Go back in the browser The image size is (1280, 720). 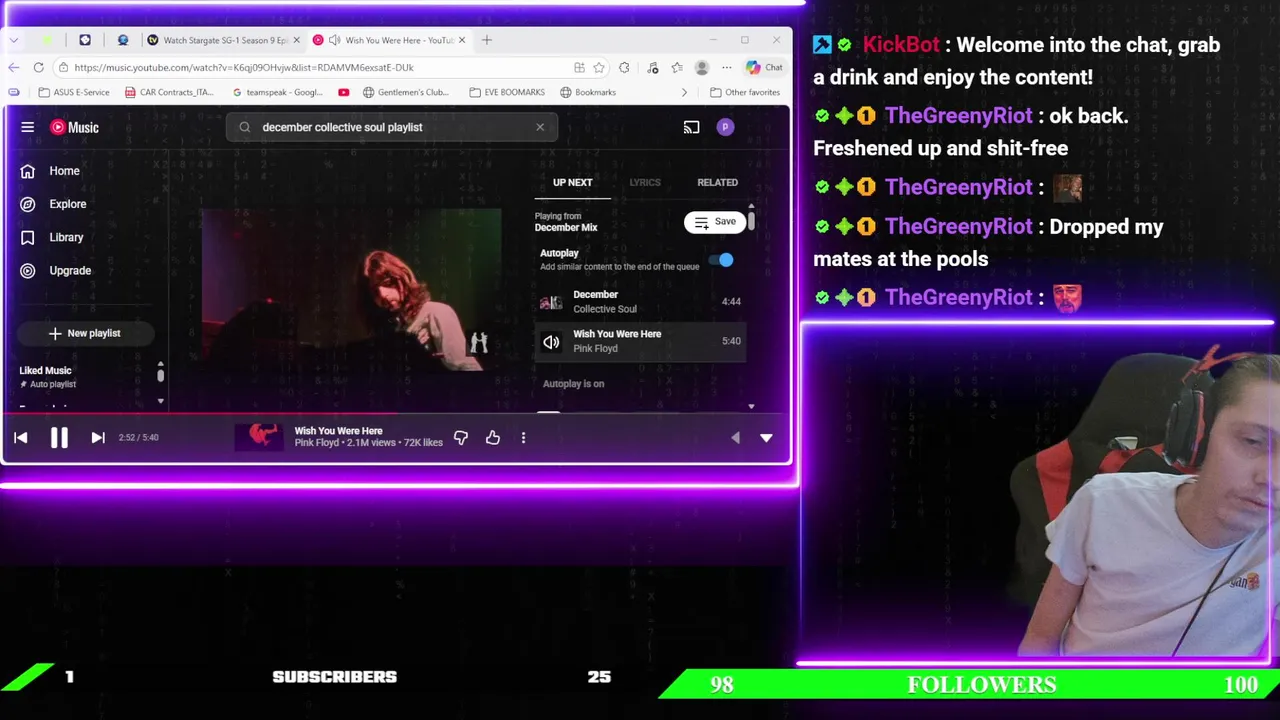[x=13, y=67]
